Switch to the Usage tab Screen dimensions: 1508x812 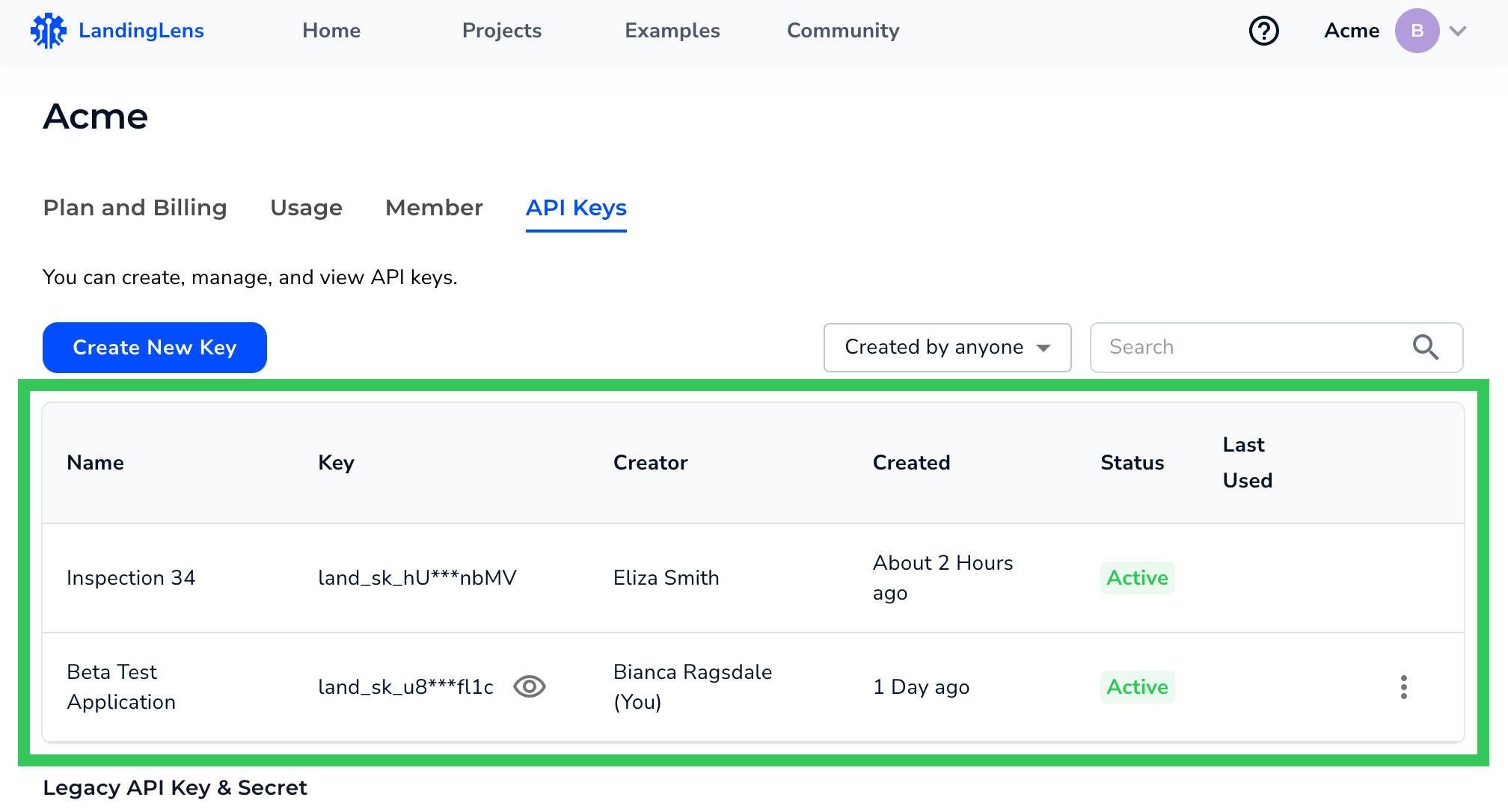pos(306,208)
